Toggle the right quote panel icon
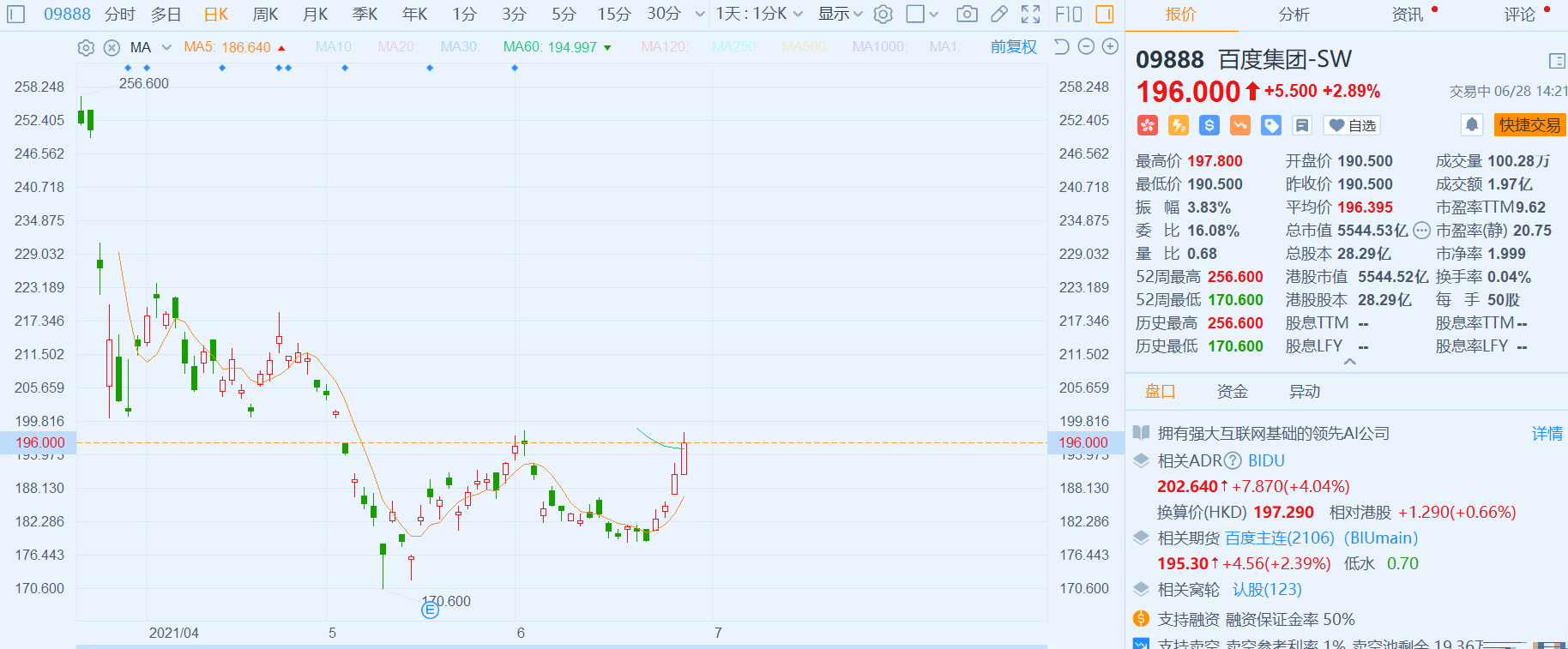1568x649 pixels. pyautogui.click(x=1105, y=14)
